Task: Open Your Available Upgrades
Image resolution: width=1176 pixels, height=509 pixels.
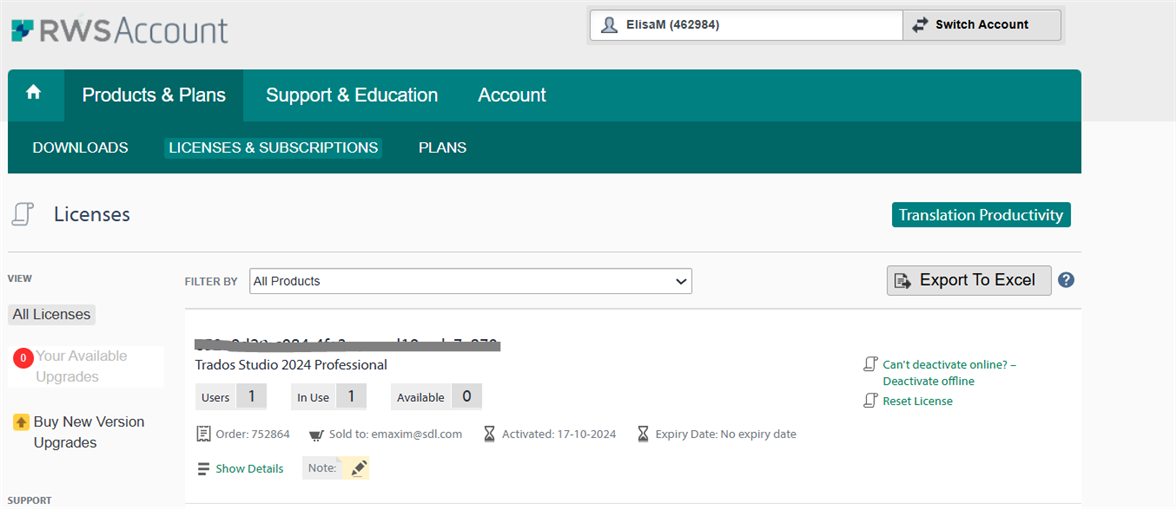Action: coord(81,367)
